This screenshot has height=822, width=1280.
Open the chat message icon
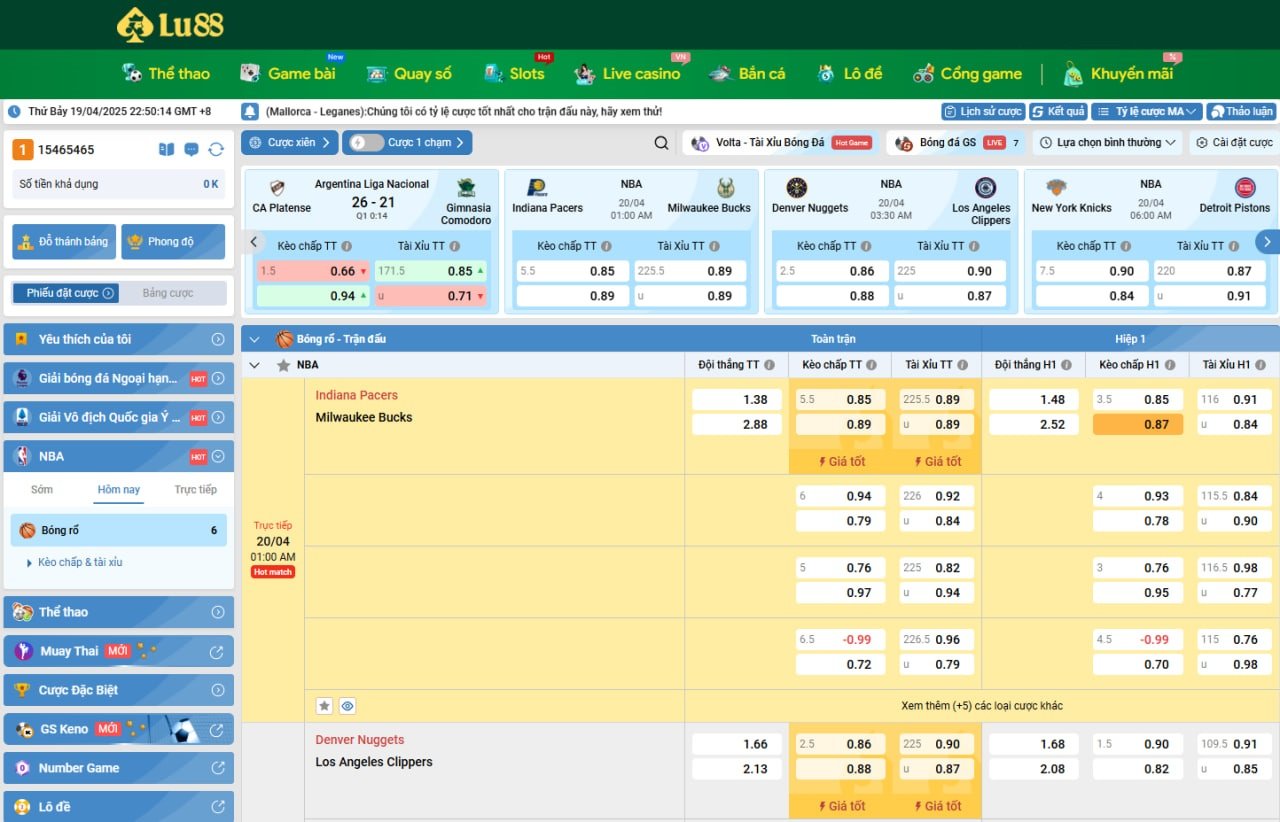point(191,150)
